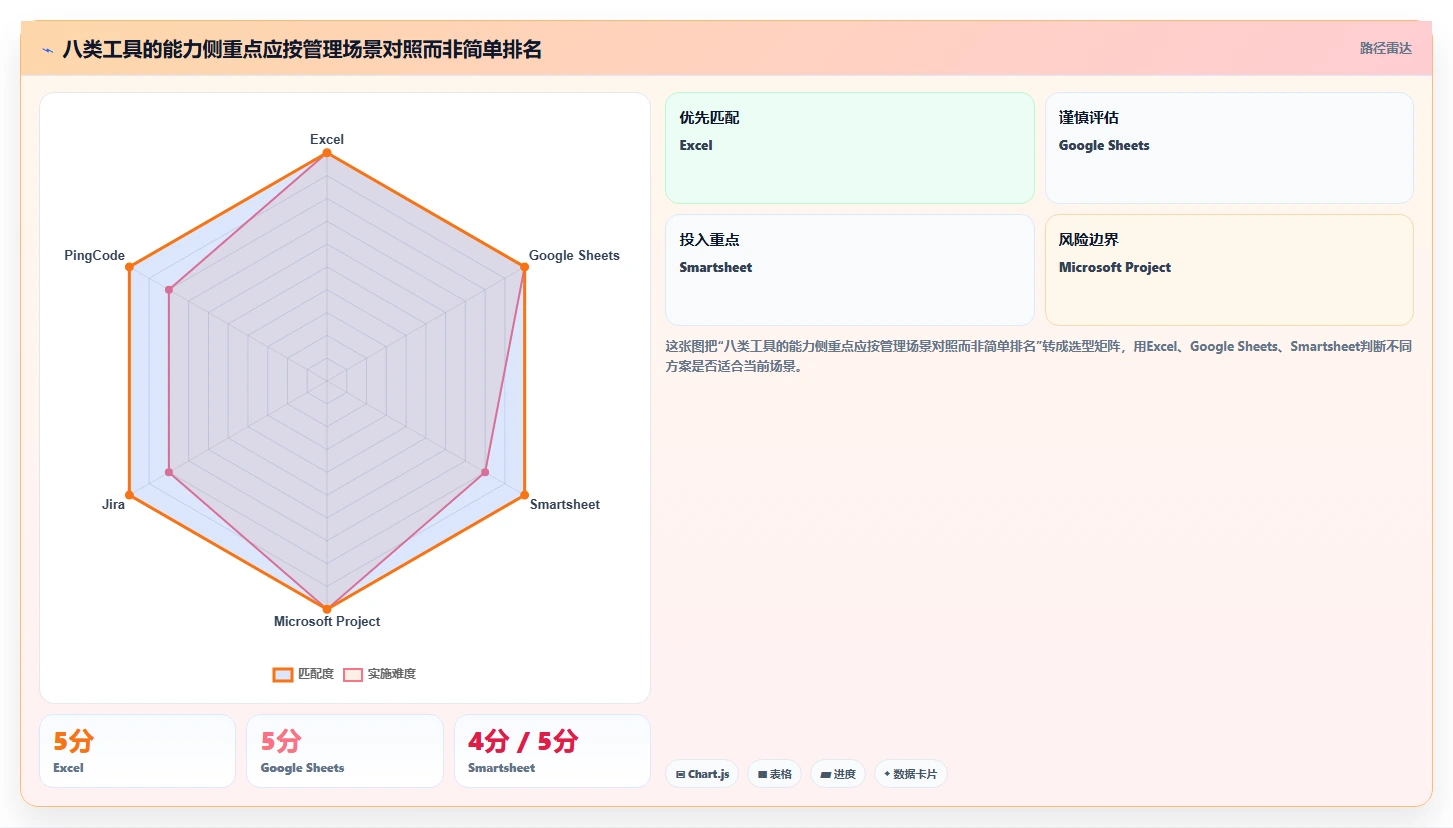Click the pink data point near PingCode

(x=169, y=290)
